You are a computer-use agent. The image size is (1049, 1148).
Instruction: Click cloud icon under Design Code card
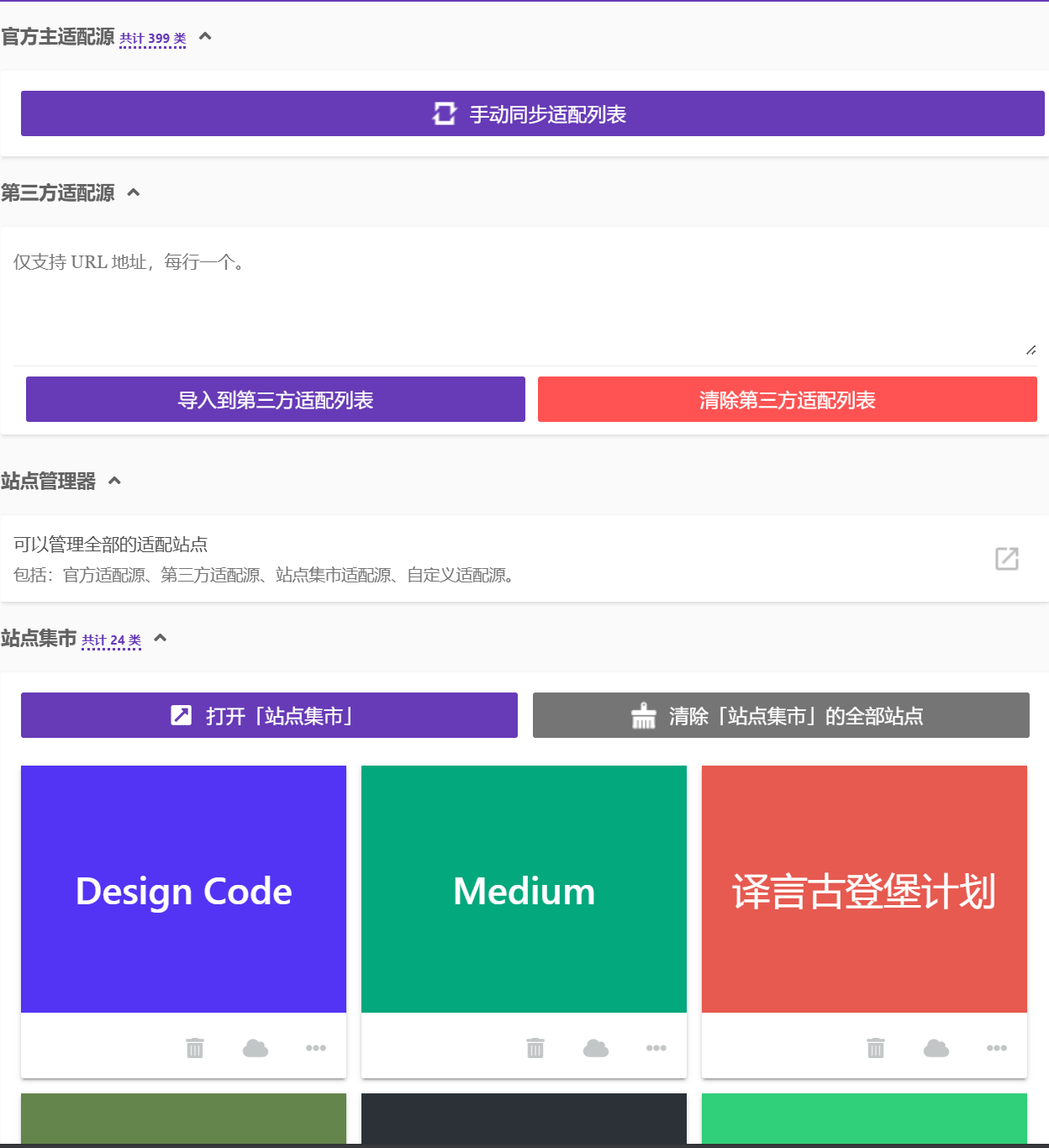(x=256, y=1048)
